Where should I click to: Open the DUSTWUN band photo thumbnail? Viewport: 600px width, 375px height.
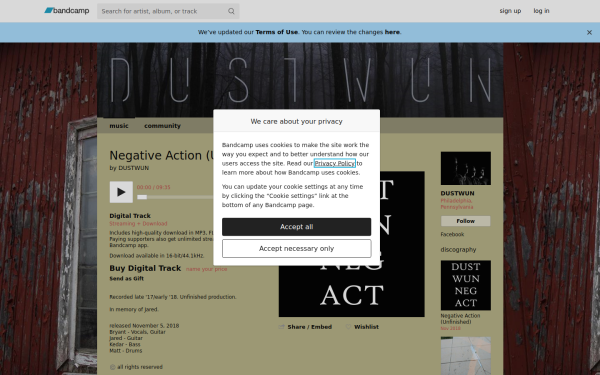(465, 168)
